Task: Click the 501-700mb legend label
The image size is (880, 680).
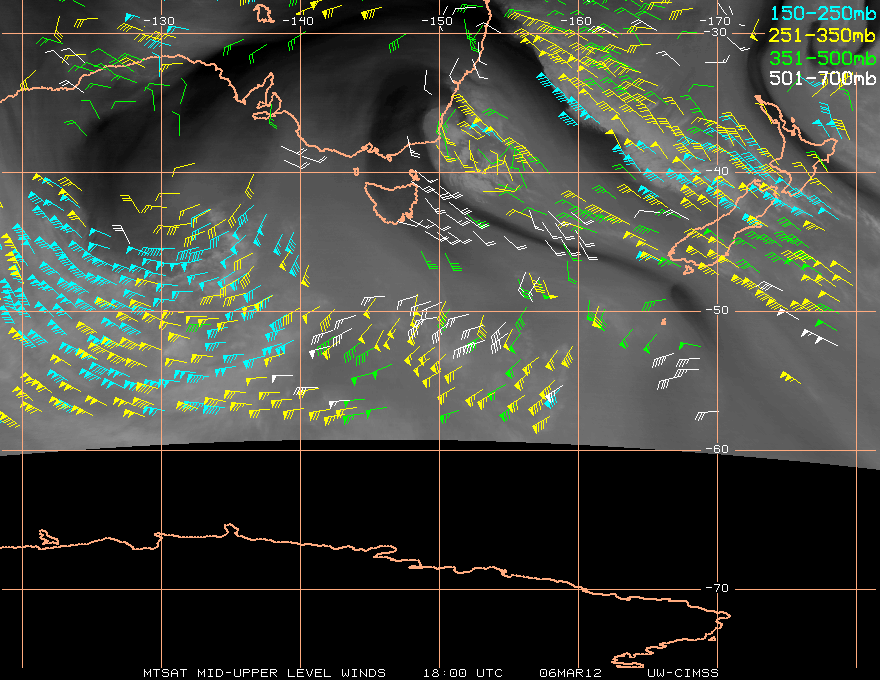Action: (822, 78)
